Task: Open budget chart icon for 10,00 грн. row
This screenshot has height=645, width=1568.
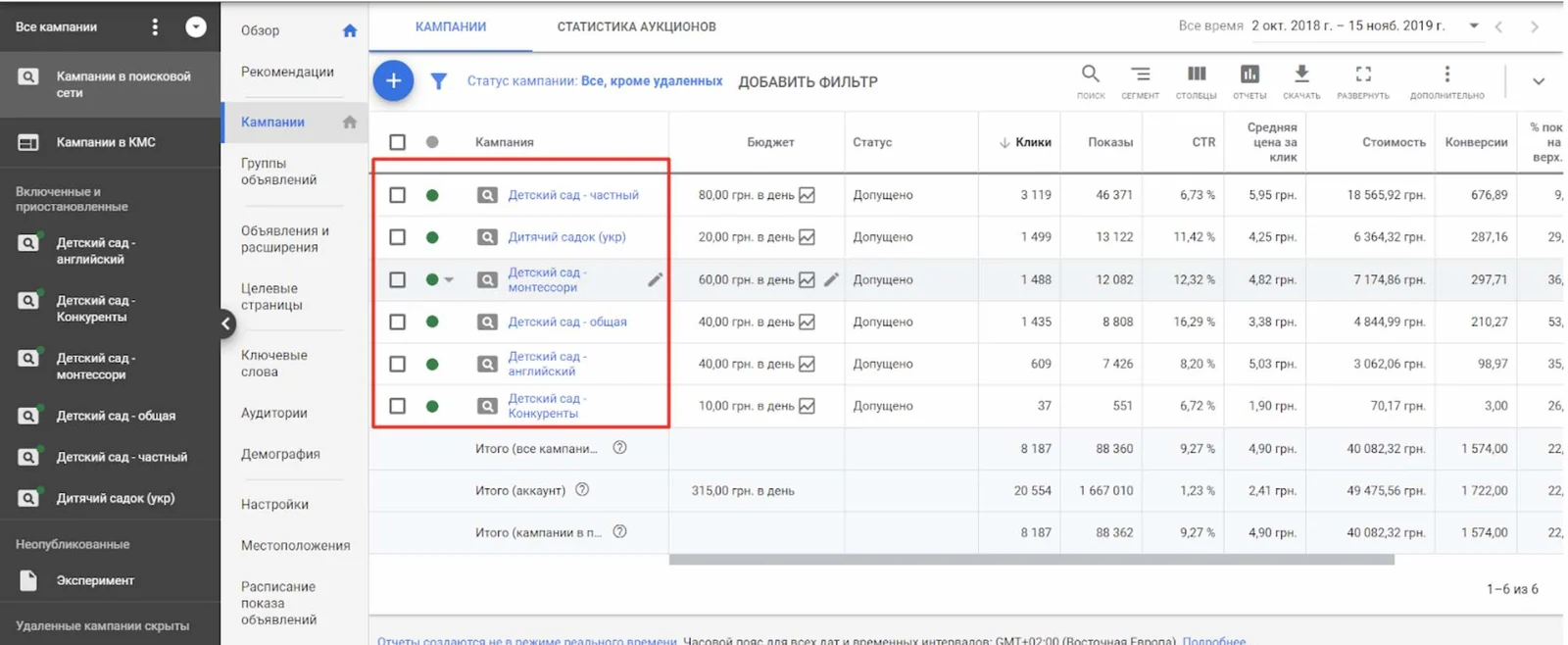Action: coord(807,406)
